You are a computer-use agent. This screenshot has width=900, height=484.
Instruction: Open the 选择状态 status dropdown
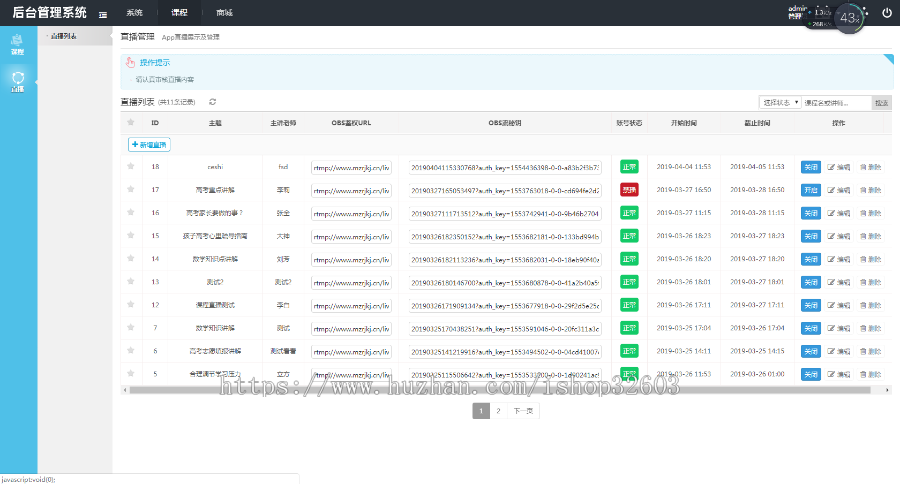point(780,102)
